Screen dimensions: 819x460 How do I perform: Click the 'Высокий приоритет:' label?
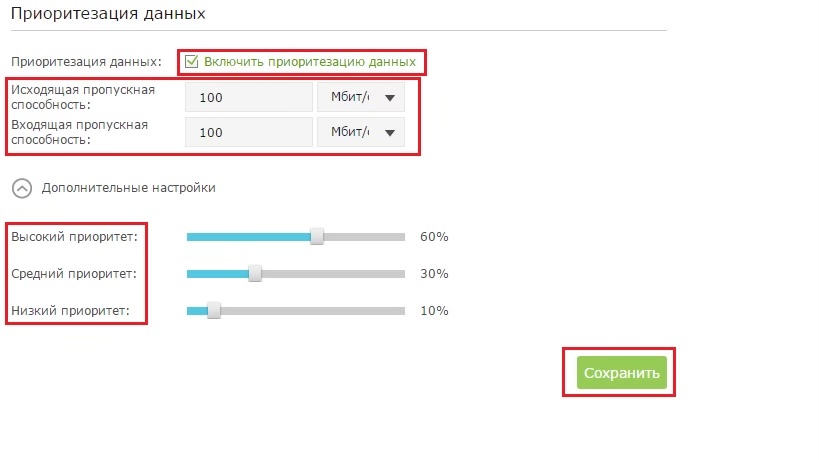[x=75, y=237]
